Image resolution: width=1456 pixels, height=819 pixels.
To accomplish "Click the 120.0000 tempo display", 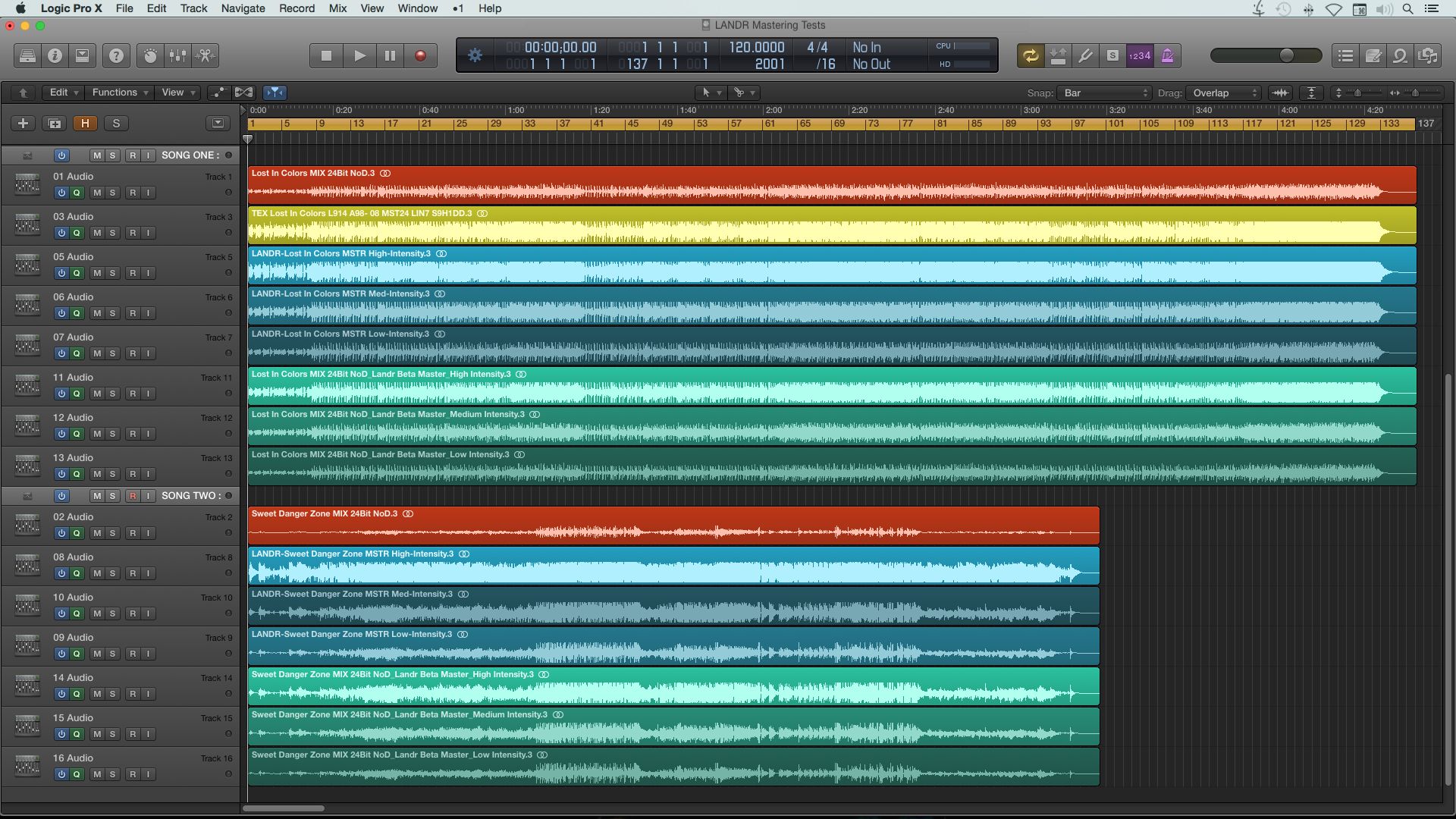I will pos(757,47).
